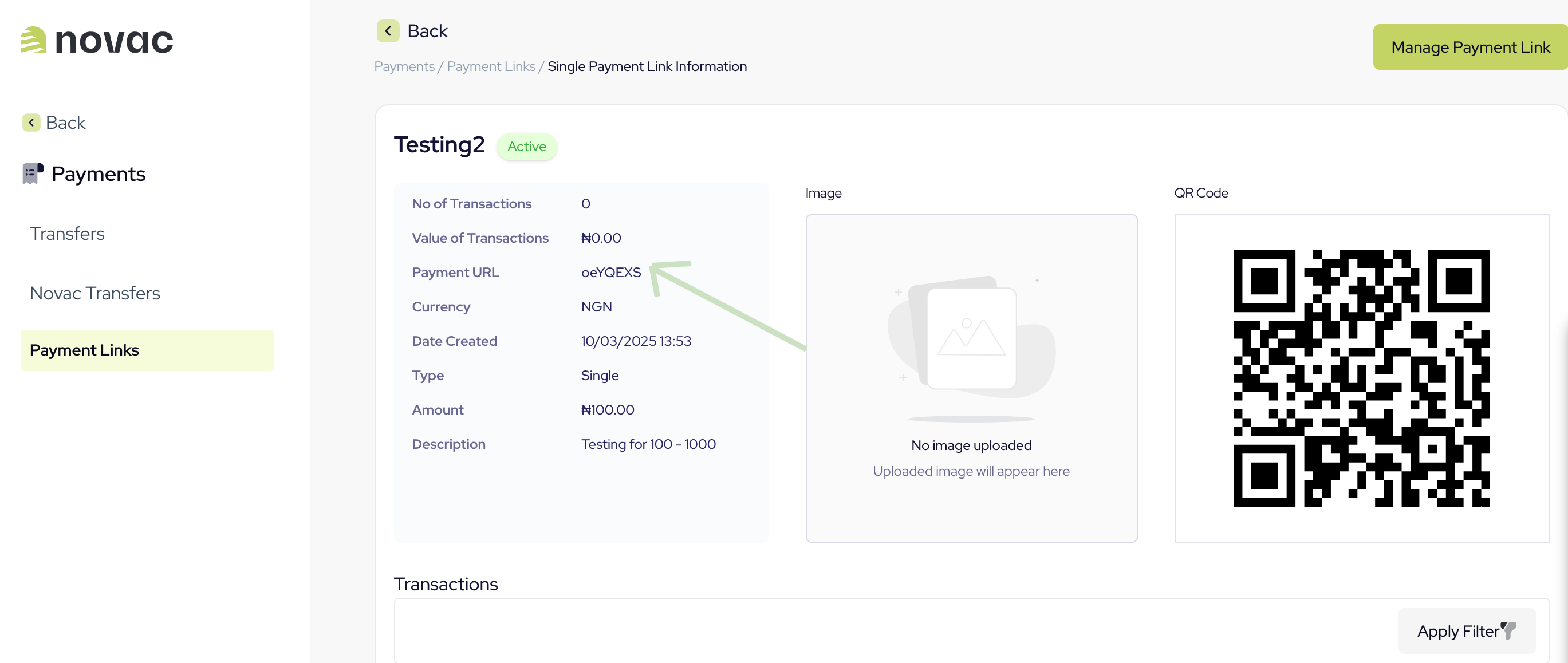Screen dimensions: 1568x663
Task: Click the Manage Payment Link button
Action: 1470,47
